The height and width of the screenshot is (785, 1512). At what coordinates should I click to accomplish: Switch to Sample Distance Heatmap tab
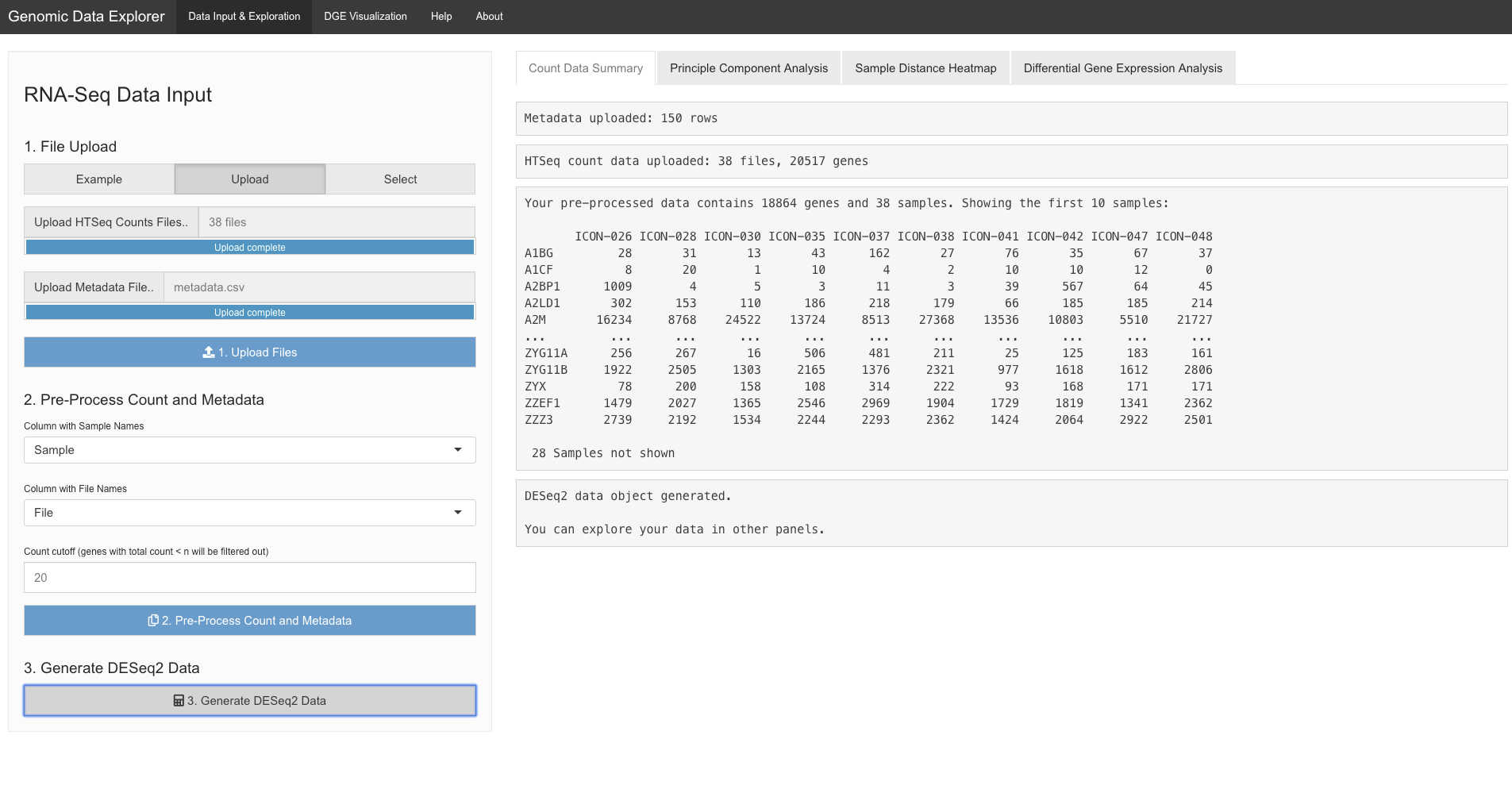pos(925,68)
